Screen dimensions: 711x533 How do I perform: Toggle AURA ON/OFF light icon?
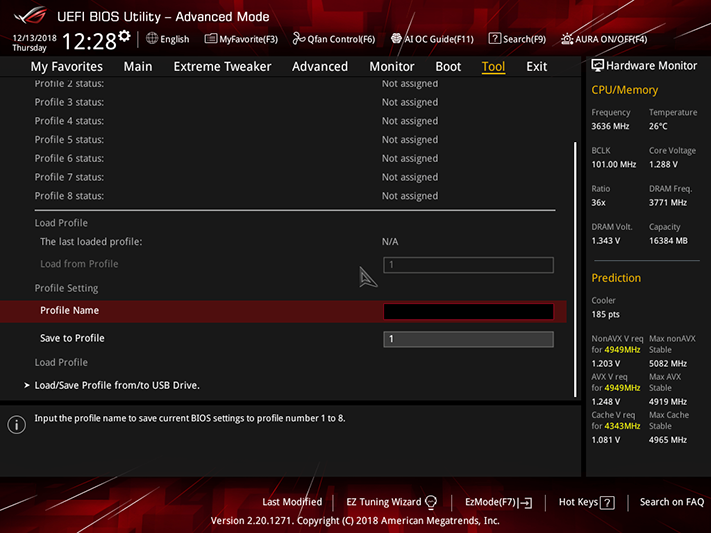[x=567, y=39]
